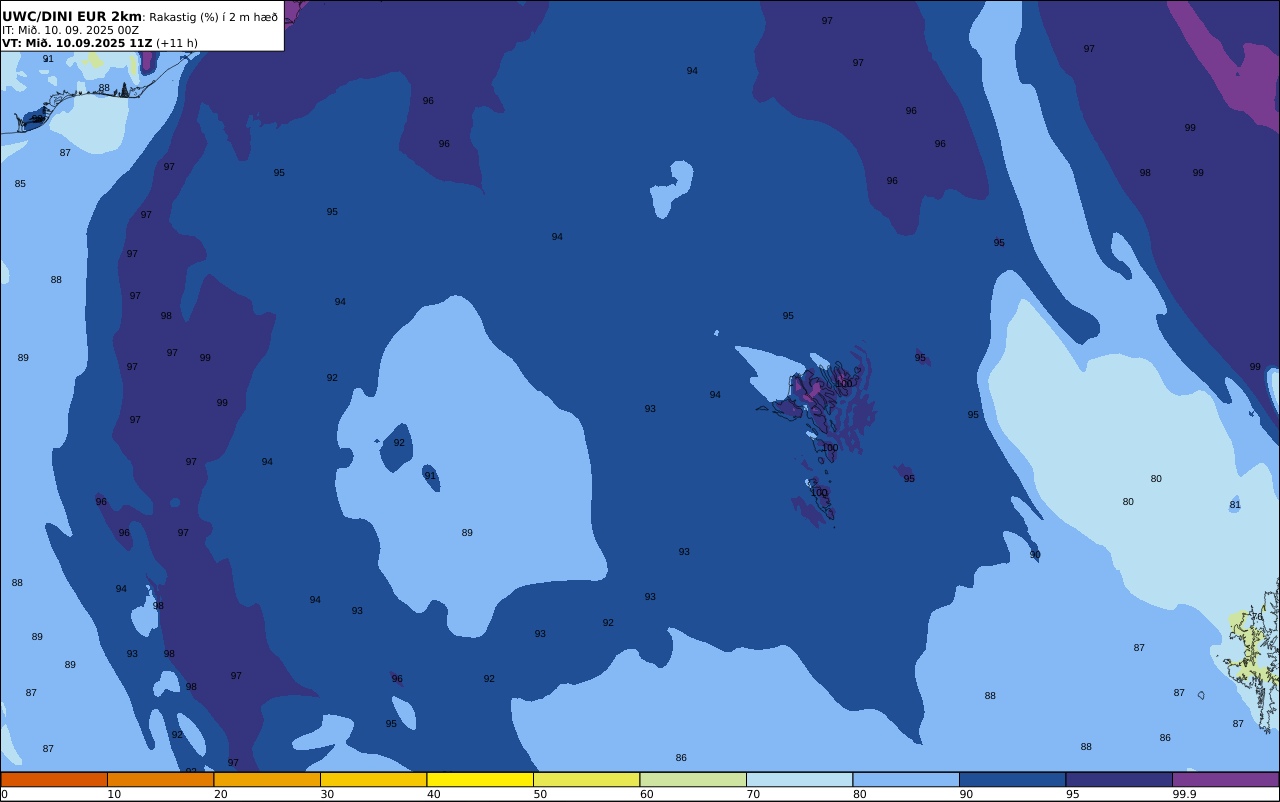Click the light blue 80–90 legend swatch
This screenshot has height=802, width=1280.
[906, 779]
